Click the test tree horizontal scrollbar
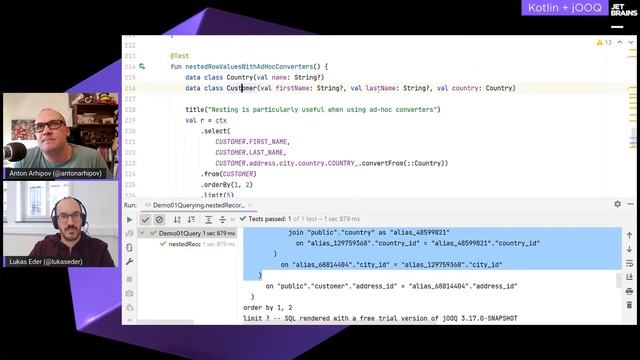Image resolution: width=640 pixels, height=360 pixels. click(x=165, y=322)
